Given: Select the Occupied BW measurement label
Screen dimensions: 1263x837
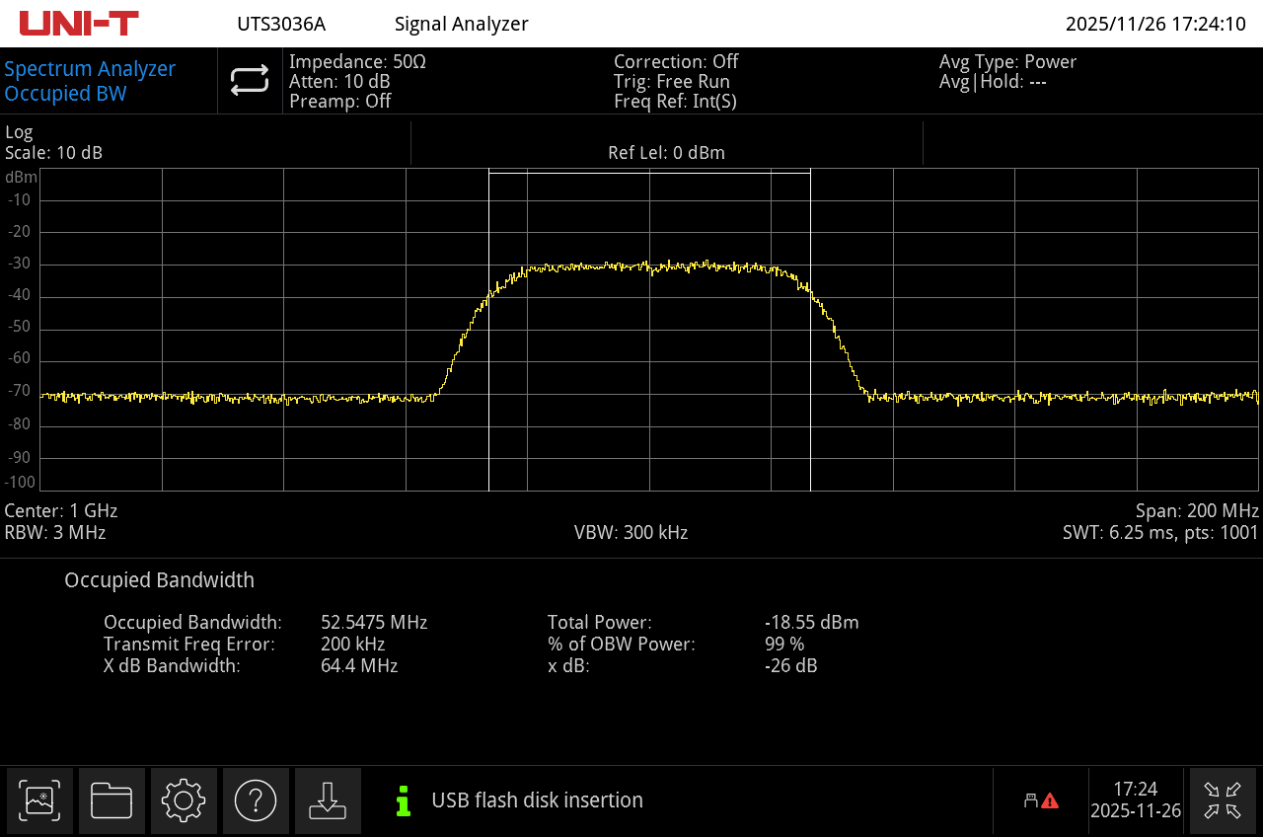Looking at the screenshot, I should (63, 93).
